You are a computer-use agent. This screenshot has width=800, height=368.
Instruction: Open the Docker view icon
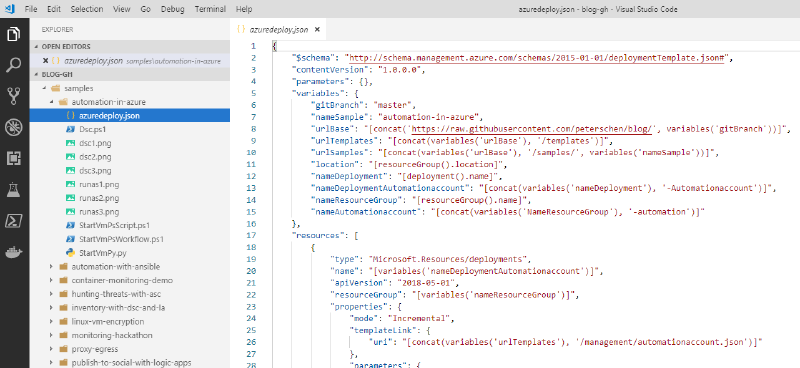click(14, 252)
